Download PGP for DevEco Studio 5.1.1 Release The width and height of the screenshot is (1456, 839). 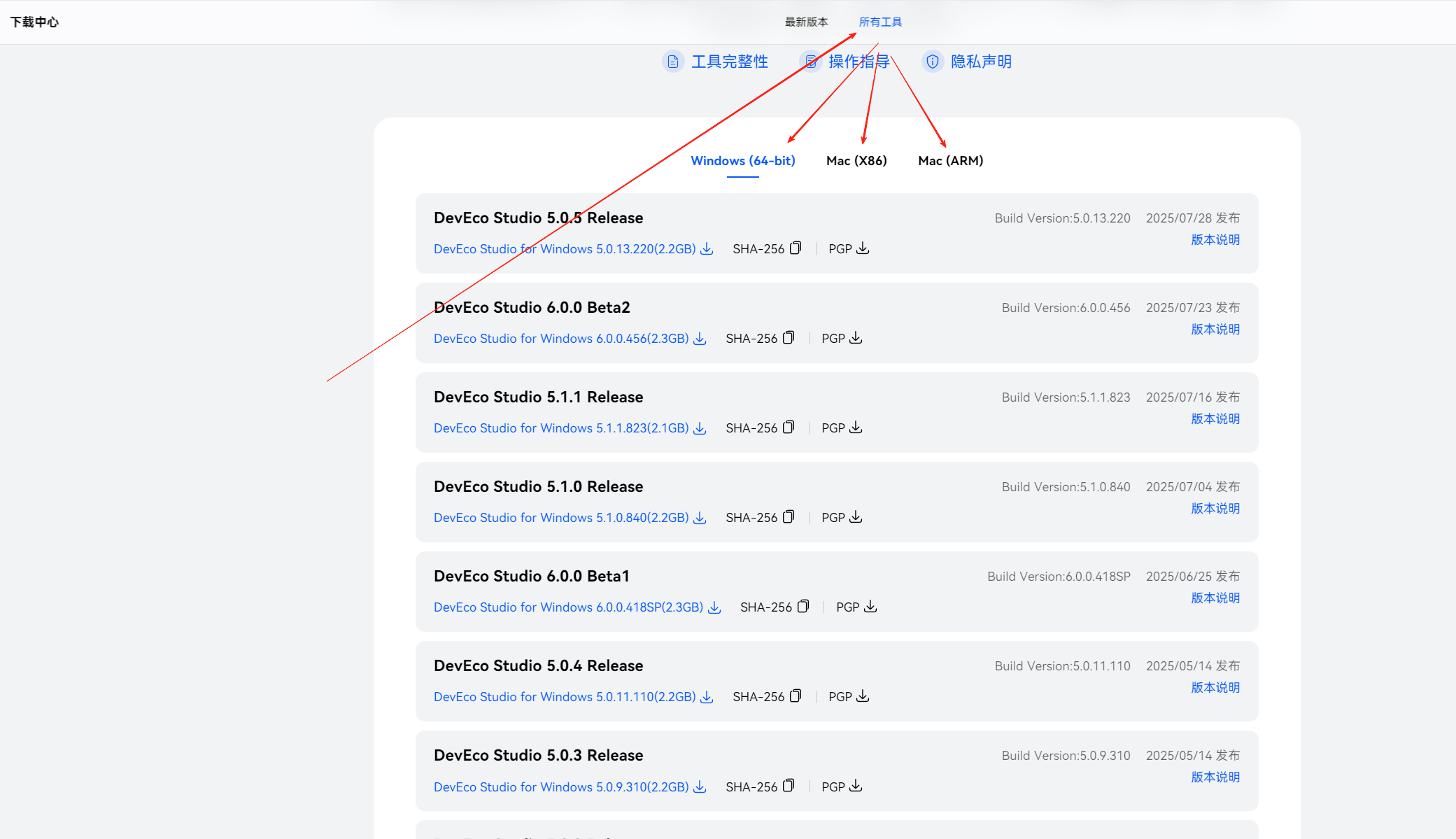(856, 428)
